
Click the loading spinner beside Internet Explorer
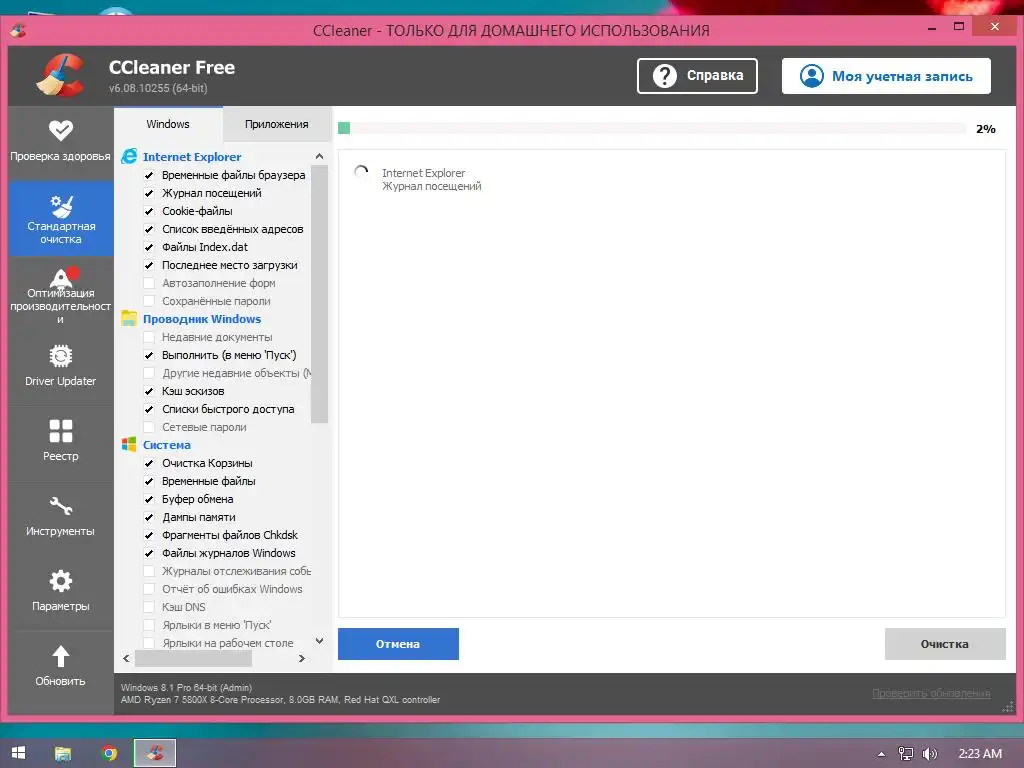[361, 173]
